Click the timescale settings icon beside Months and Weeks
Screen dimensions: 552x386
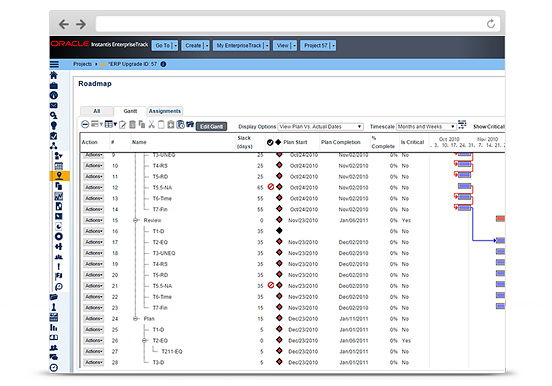(x=462, y=124)
